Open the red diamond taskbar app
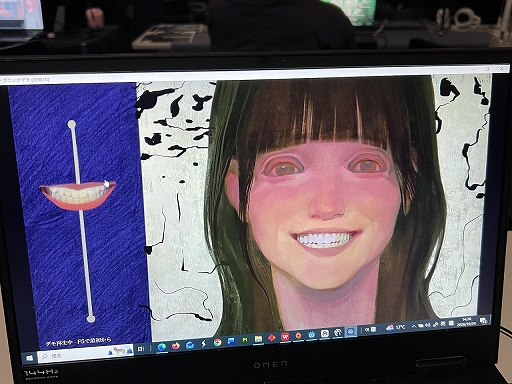This screenshot has width=512, height=384. tap(272, 338)
